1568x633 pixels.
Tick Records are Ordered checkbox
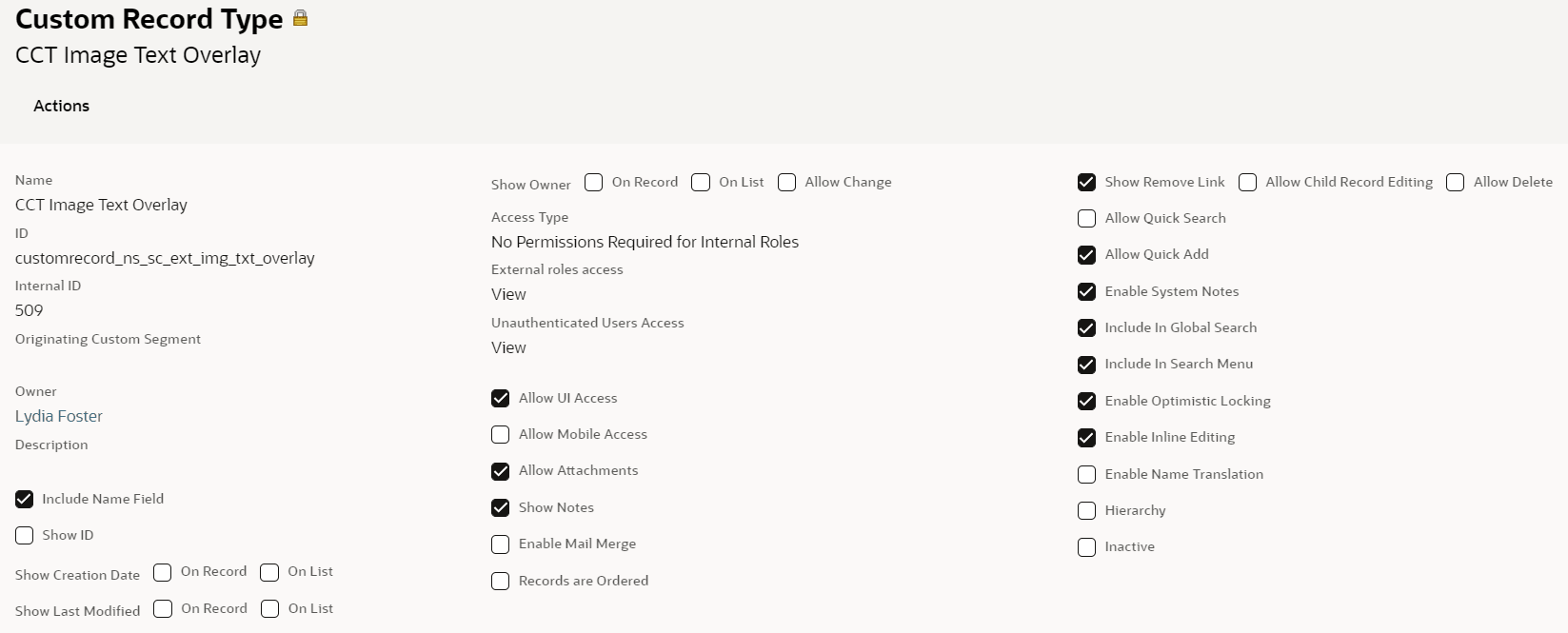[x=501, y=582]
